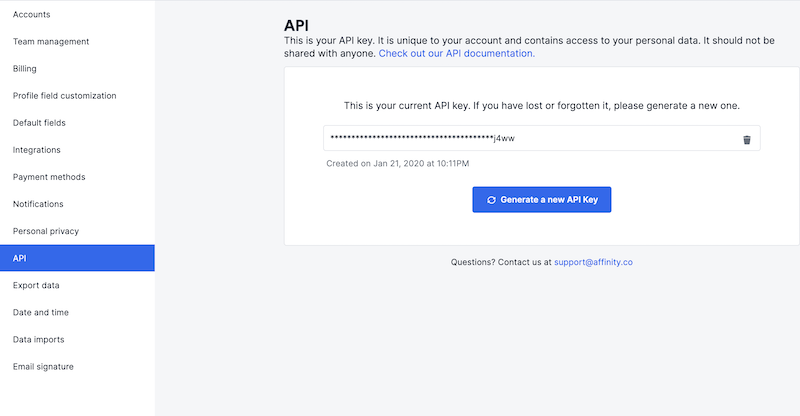800x416 pixels.
Task: Select the highlighted API sidebar item
Action: point(77,258)
